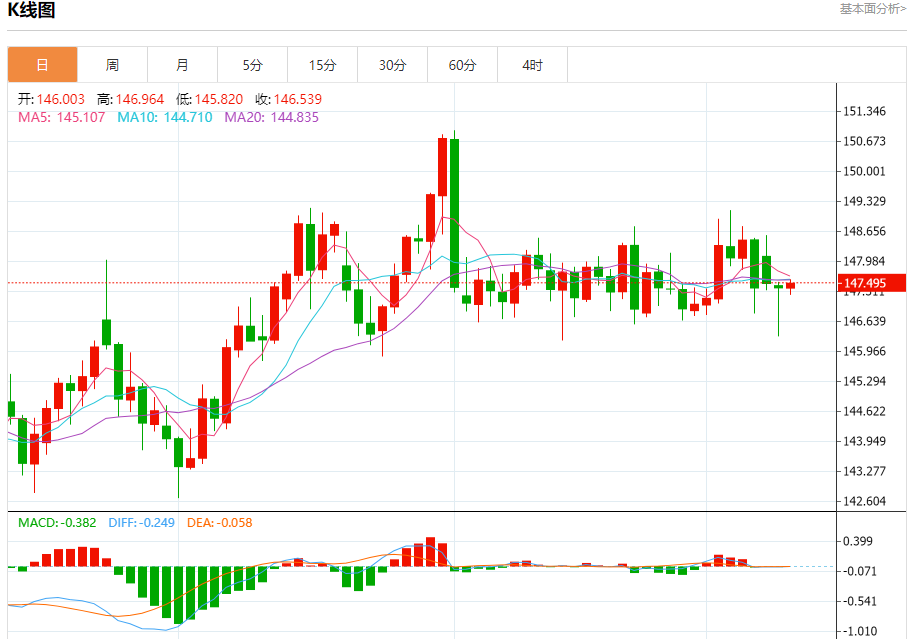Click the 151.346 price axis label
Image resolution: width=911 pixels, height=639 pixels.
(865, 111)
